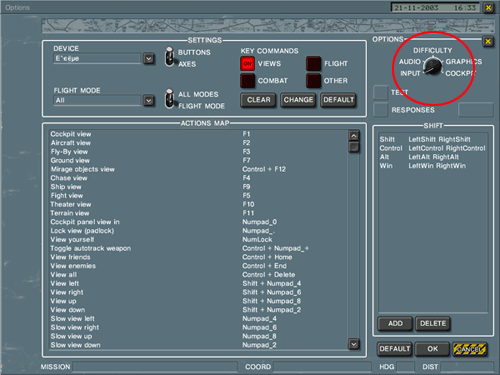Toggle the COMBAT key commands button

click(x=247, y=81)
